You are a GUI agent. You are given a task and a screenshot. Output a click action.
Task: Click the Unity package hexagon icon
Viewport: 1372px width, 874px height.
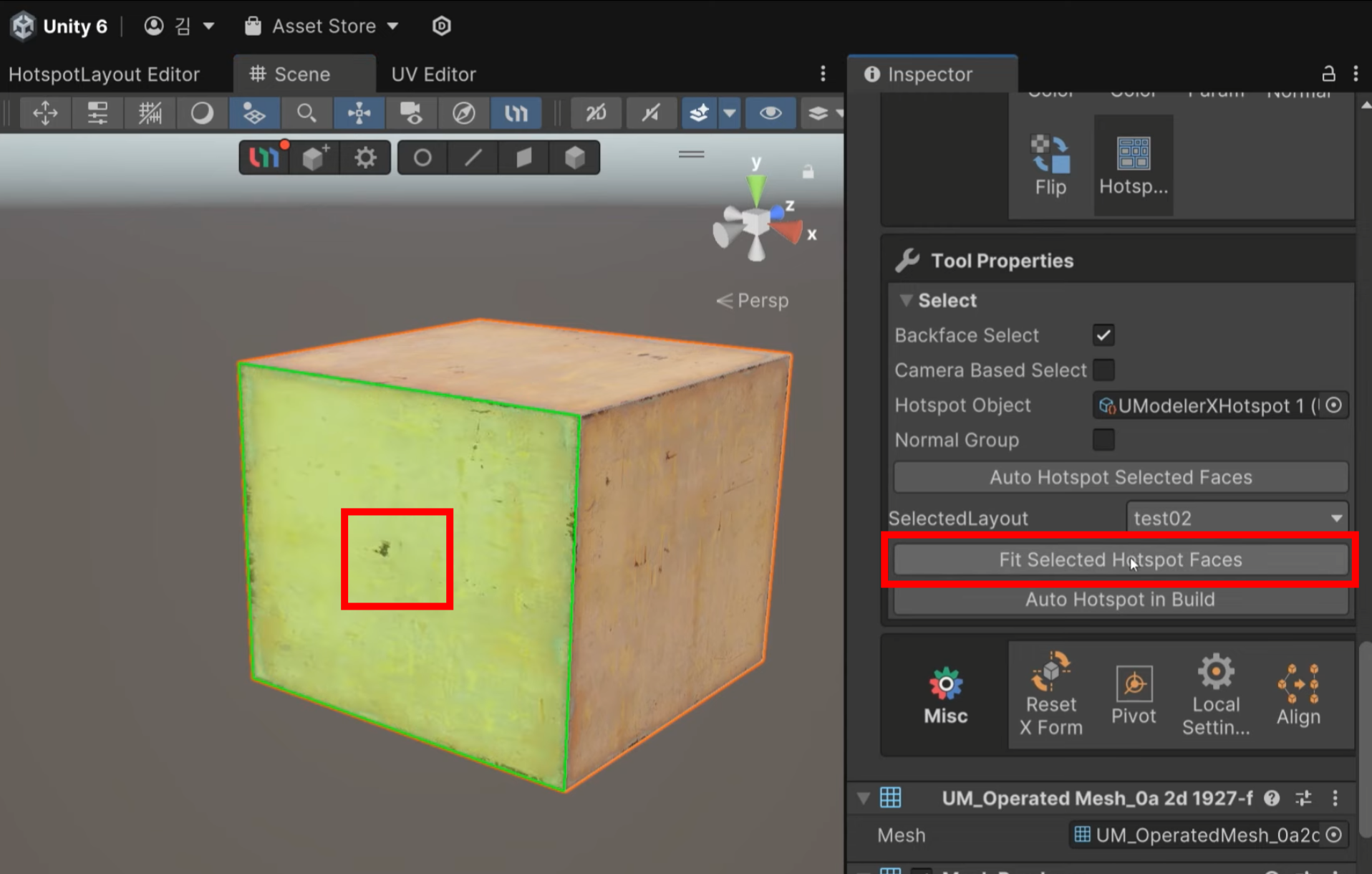pos(442,26)
